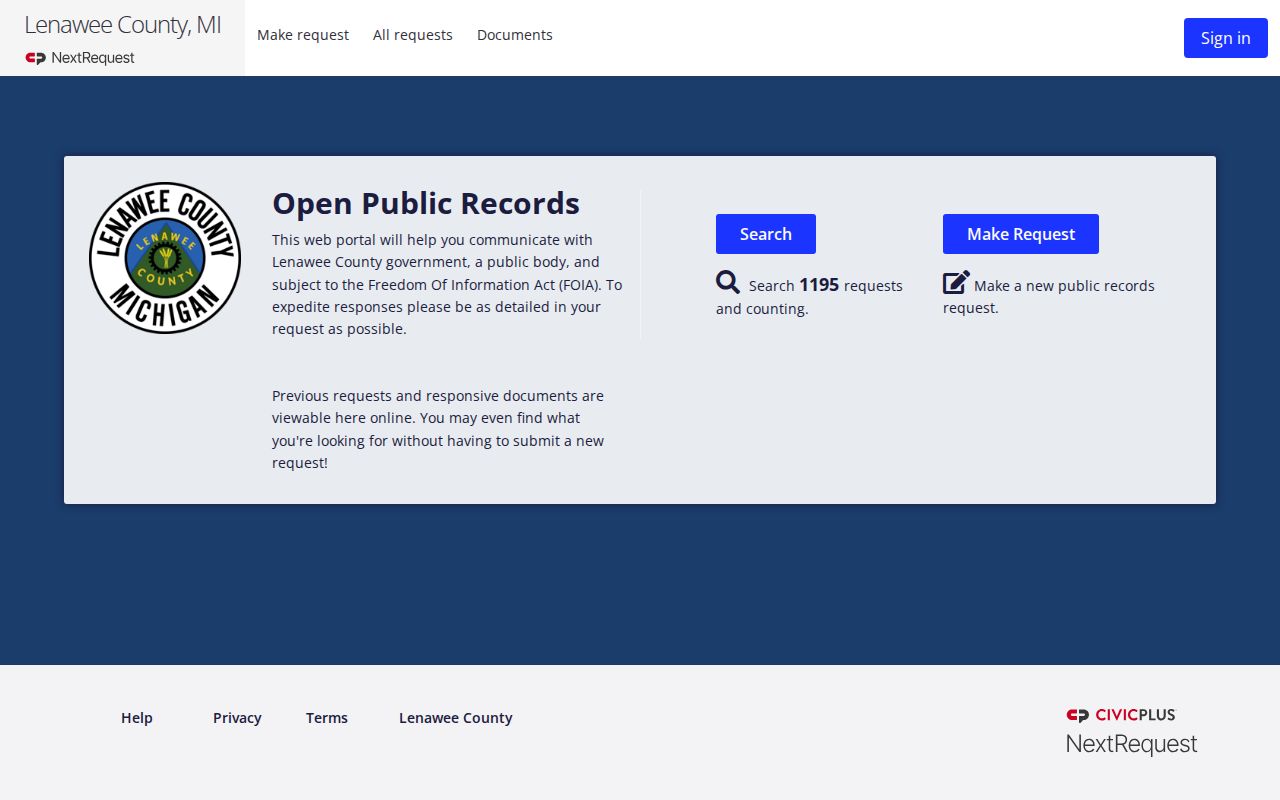Screen dimensions: 1280x800
Task: Click the 'Make a new public records request' text
Action: (1049, 297)
